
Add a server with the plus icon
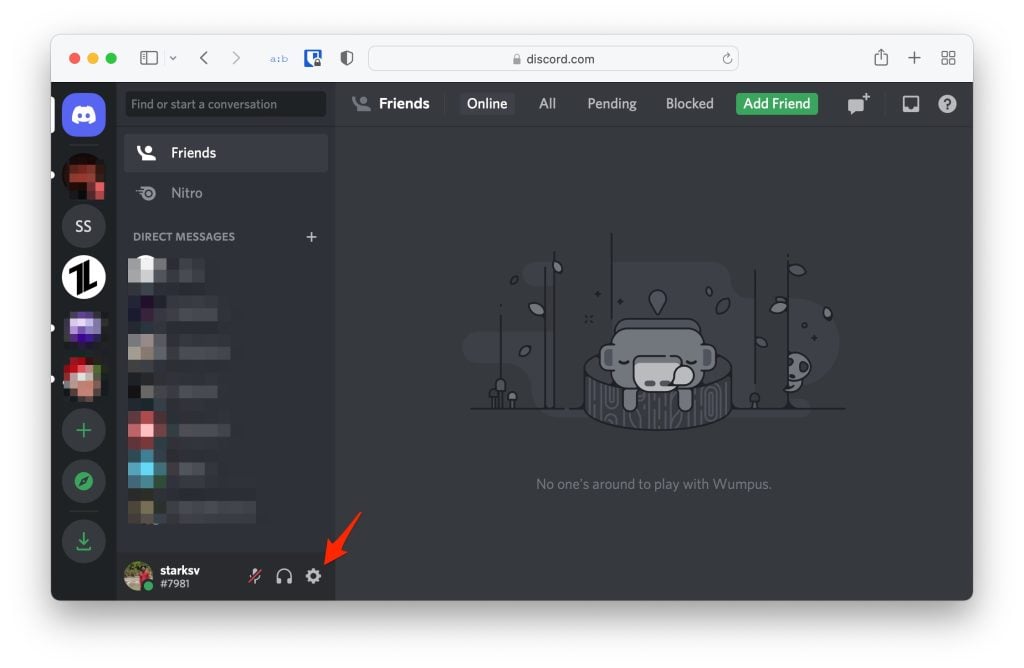(x=84, y=430)
